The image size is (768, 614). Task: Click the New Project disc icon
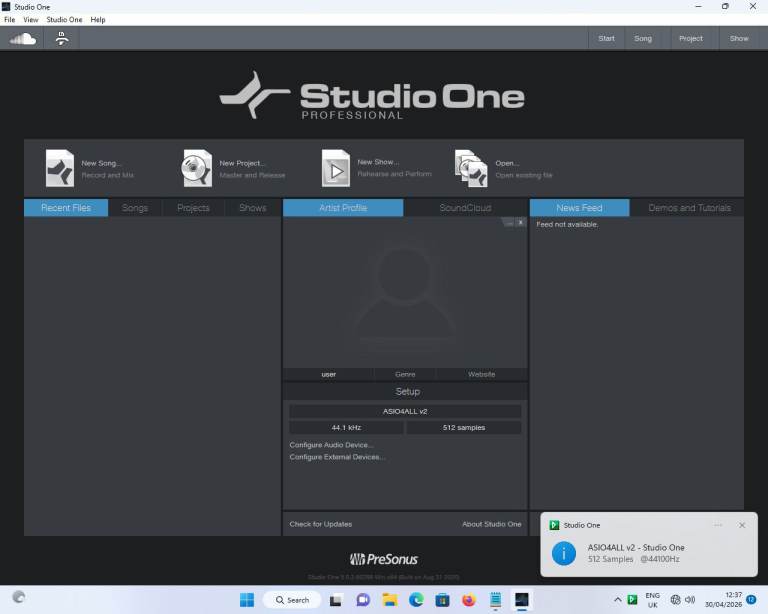click(x=197, y=168)
